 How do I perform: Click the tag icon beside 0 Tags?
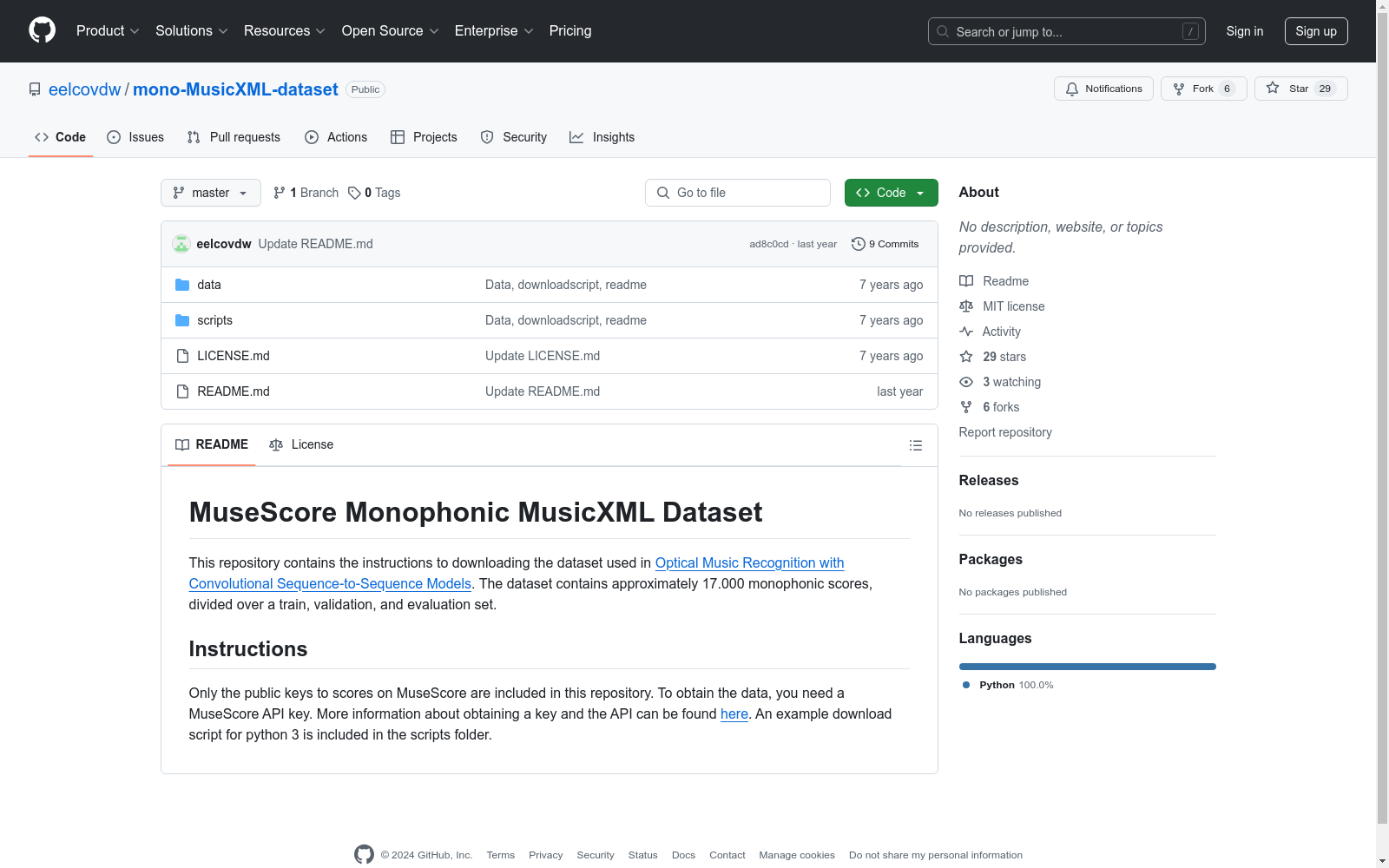[x=354, y=193]
